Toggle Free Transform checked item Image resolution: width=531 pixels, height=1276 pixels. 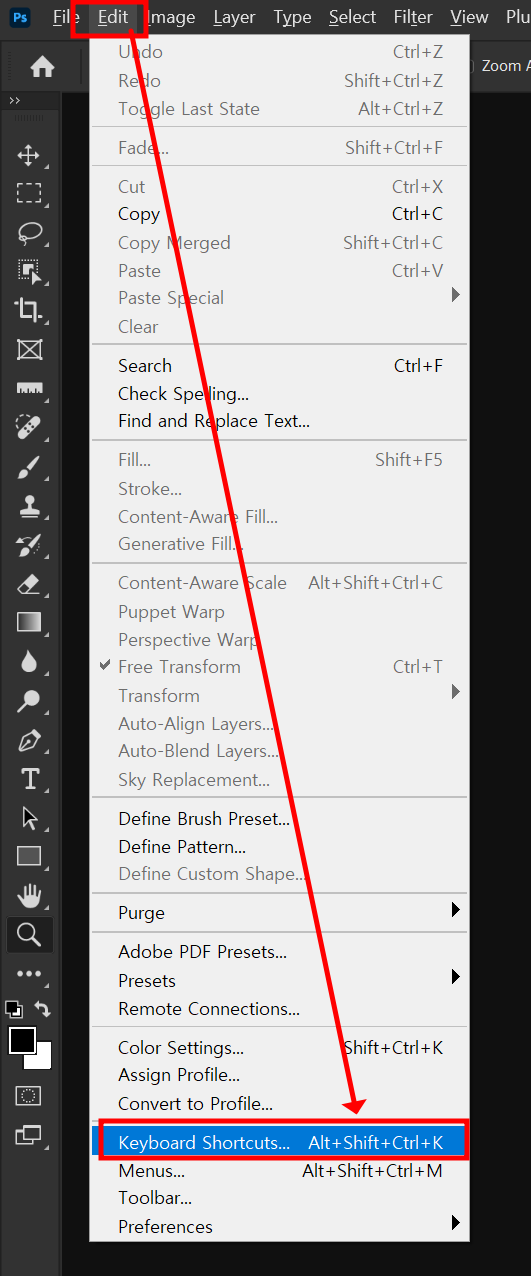pos(280,667)
